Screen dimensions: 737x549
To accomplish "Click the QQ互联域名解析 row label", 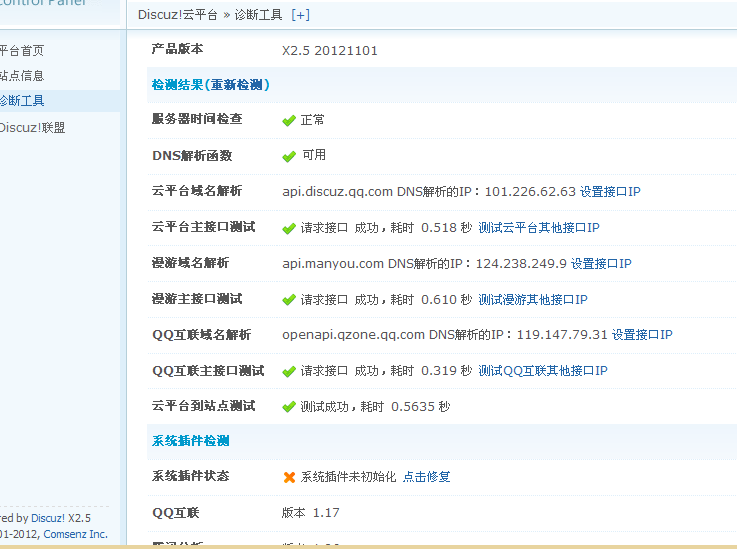I will [x=202, y=335].
